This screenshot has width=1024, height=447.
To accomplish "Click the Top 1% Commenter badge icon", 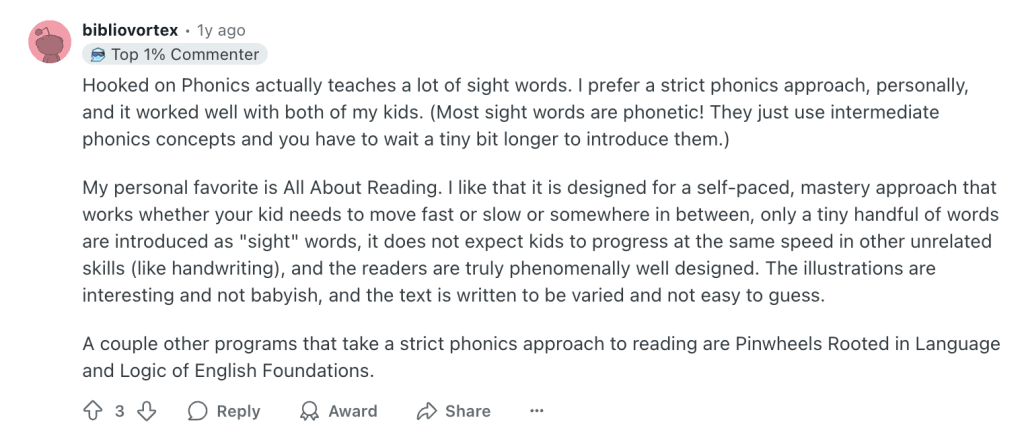I will [x=97, y=54].
